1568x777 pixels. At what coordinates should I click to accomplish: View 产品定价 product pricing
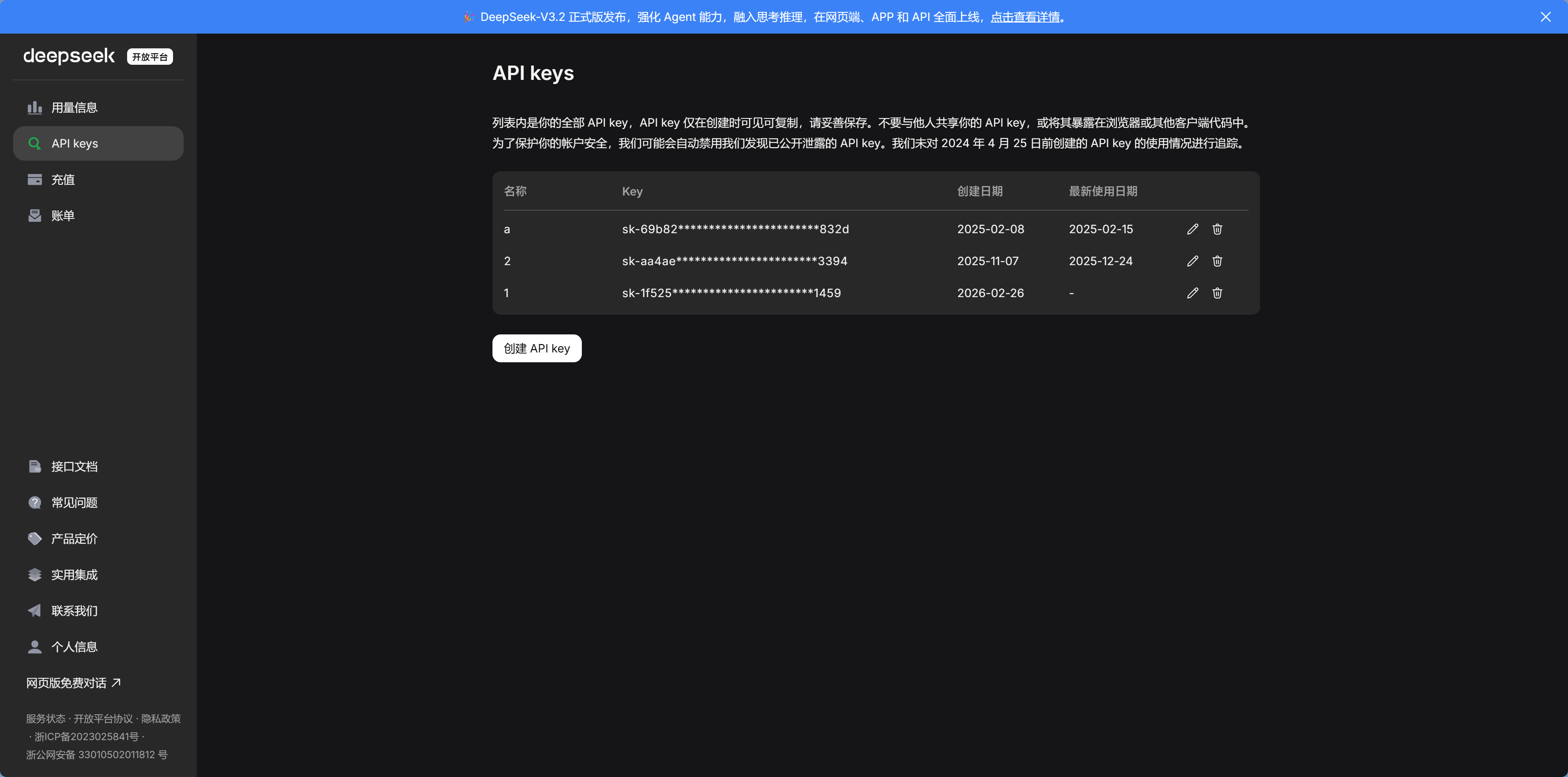[74, 538]
